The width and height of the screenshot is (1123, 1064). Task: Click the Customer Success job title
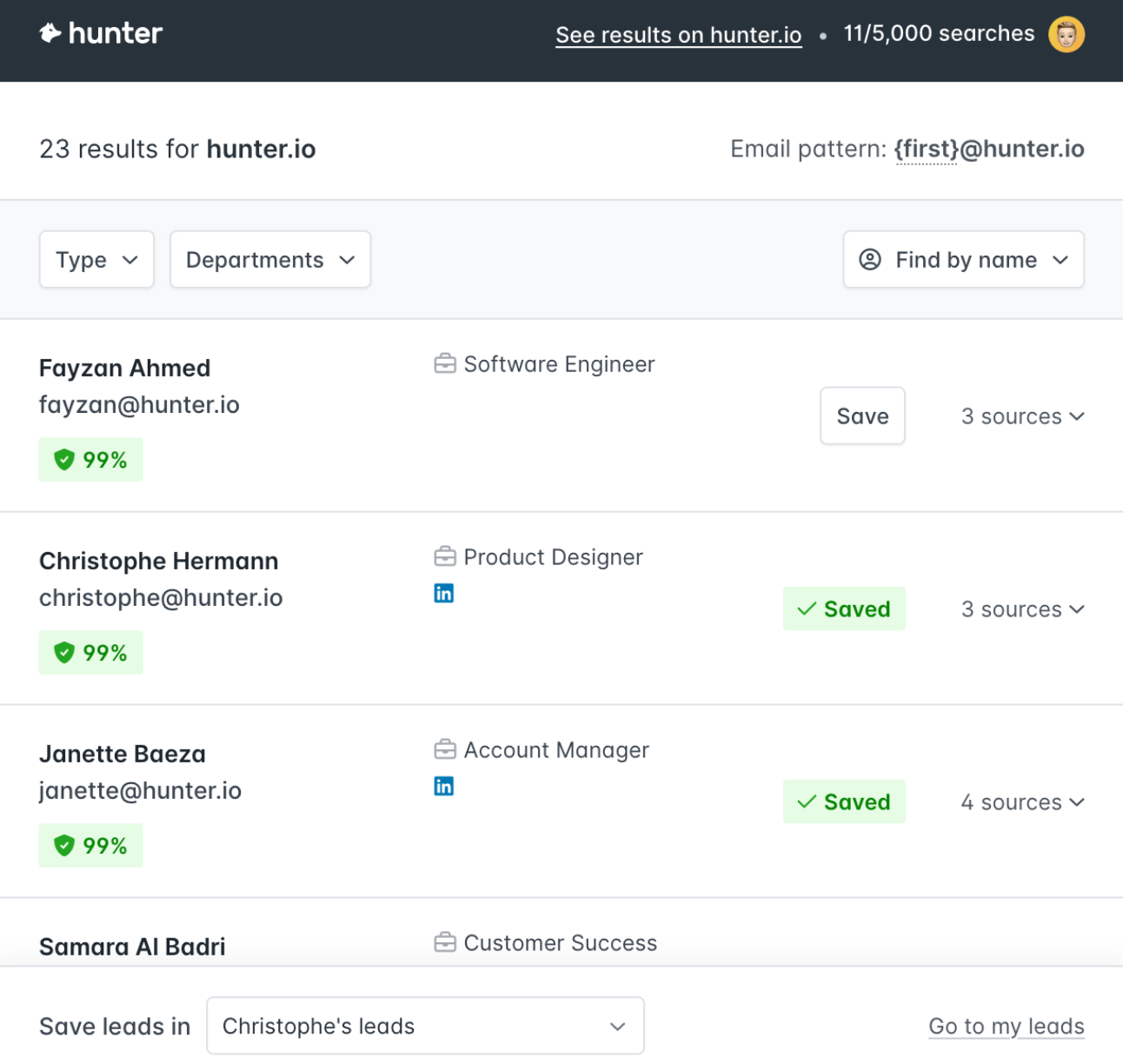(x=561, y=943)
